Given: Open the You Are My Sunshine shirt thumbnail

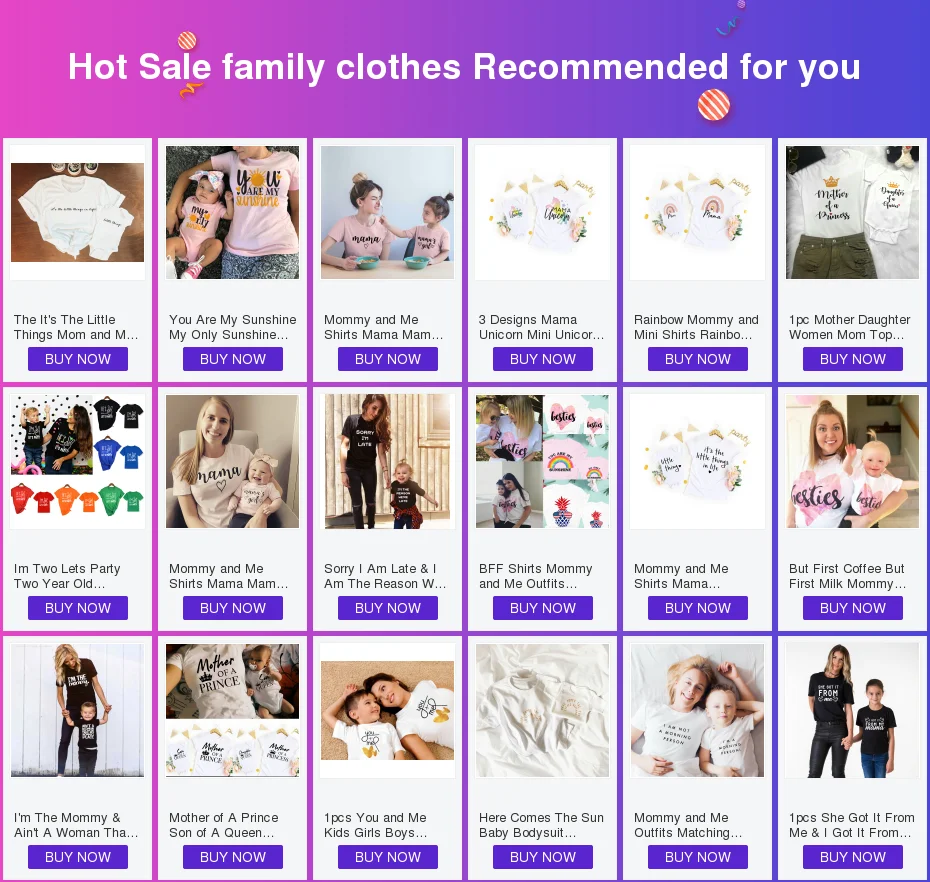Looking at the screenshot, I should [x=232, y=212].
